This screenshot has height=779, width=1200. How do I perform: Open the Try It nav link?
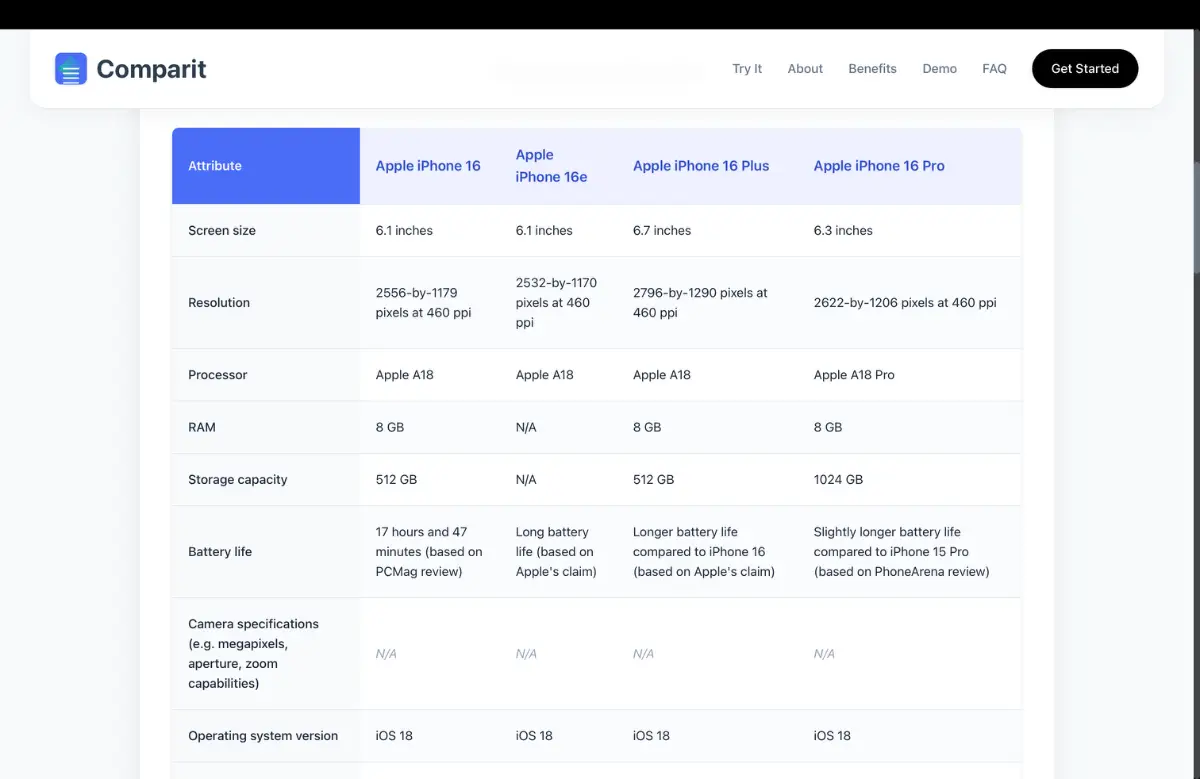[x=747, y=69]
